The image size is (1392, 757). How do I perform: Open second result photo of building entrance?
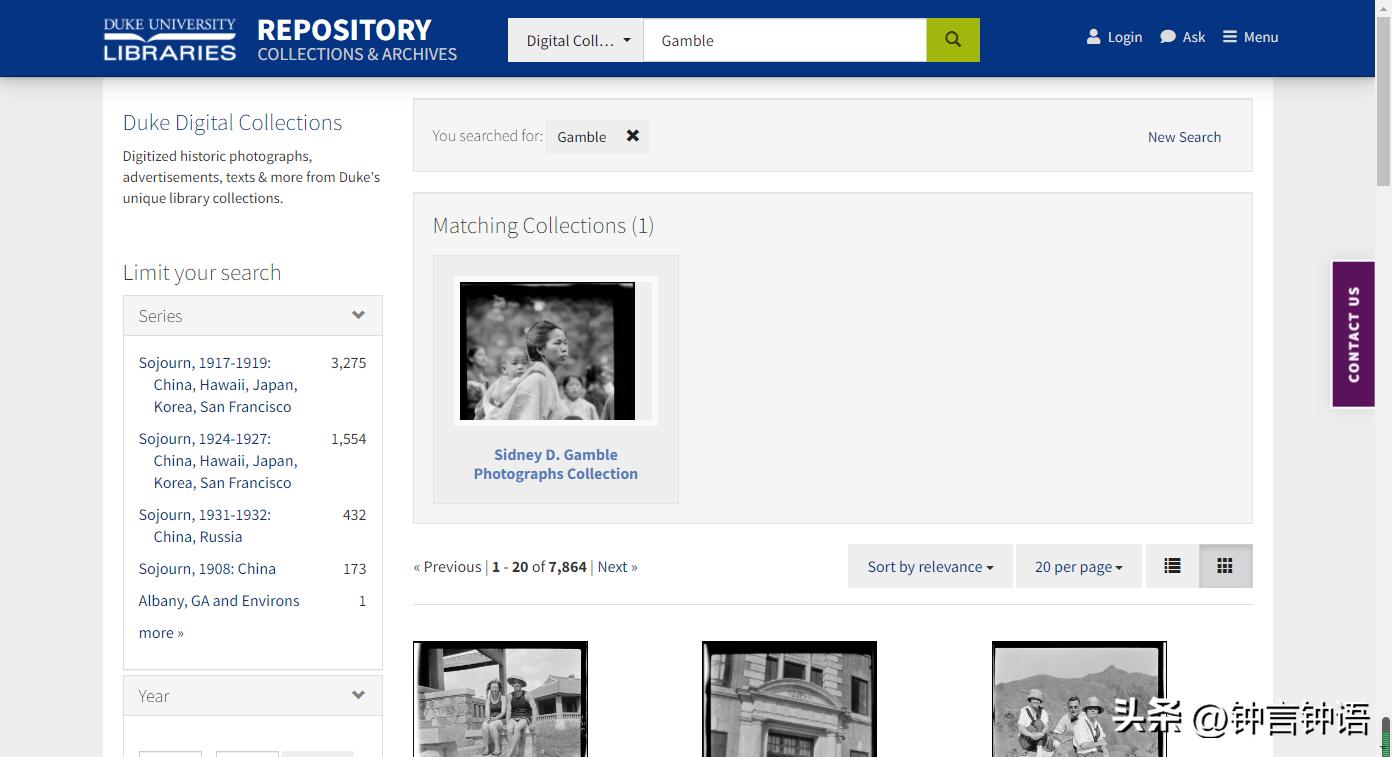[789, 699]
